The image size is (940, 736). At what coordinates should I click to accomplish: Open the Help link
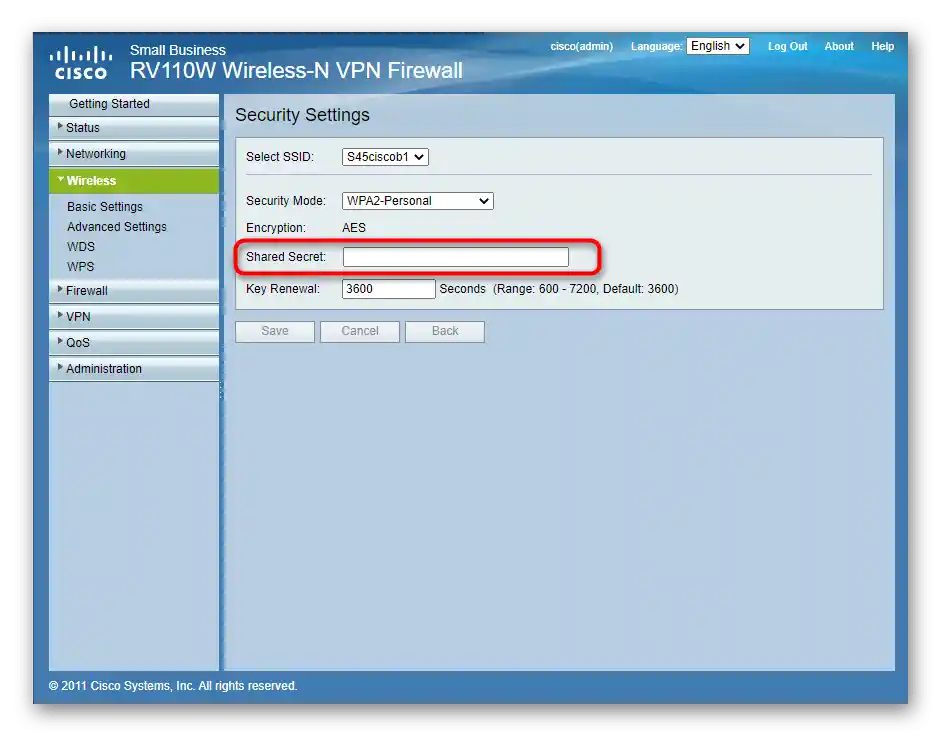(882, 46)
